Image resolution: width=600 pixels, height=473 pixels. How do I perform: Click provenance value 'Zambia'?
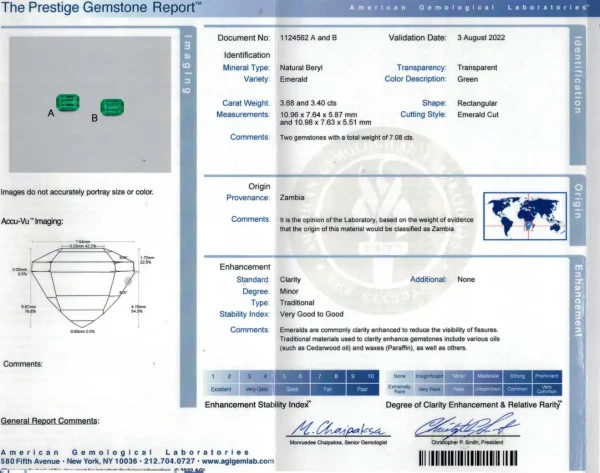pos(292,197)
